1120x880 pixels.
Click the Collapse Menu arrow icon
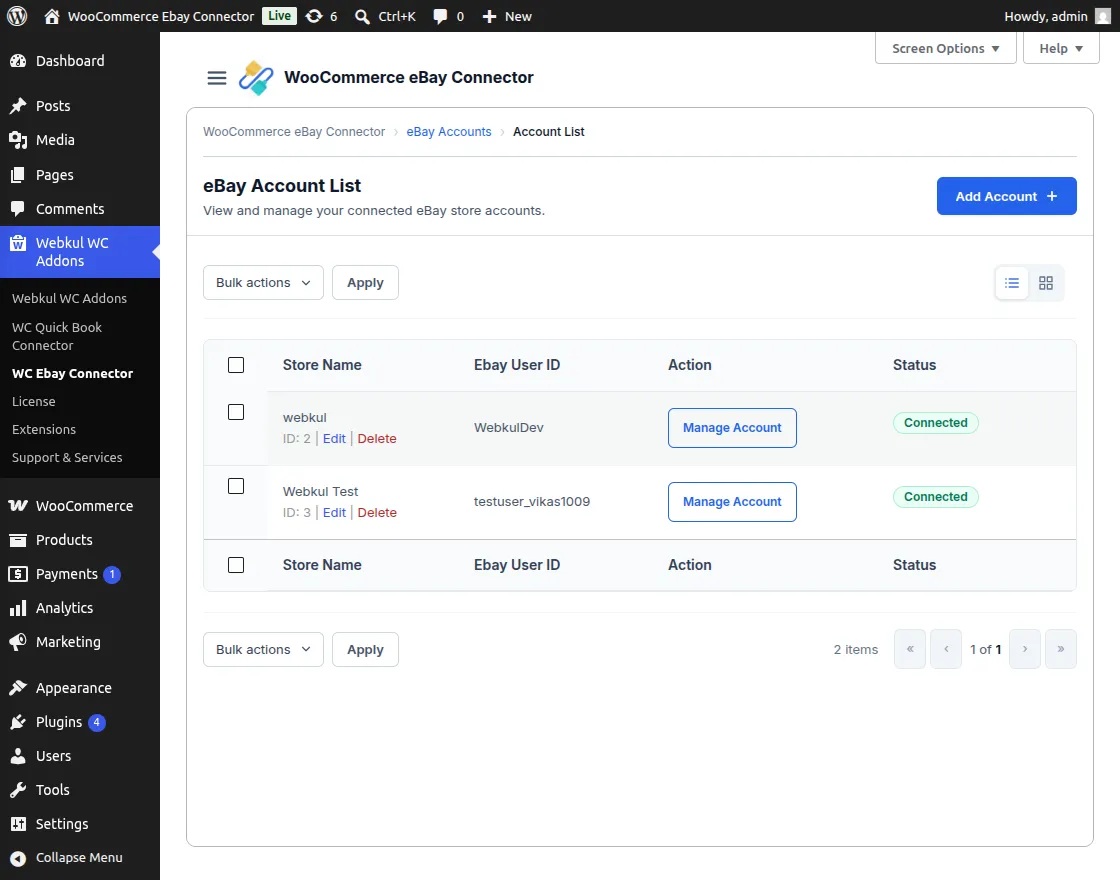click(x=18, y=858)
